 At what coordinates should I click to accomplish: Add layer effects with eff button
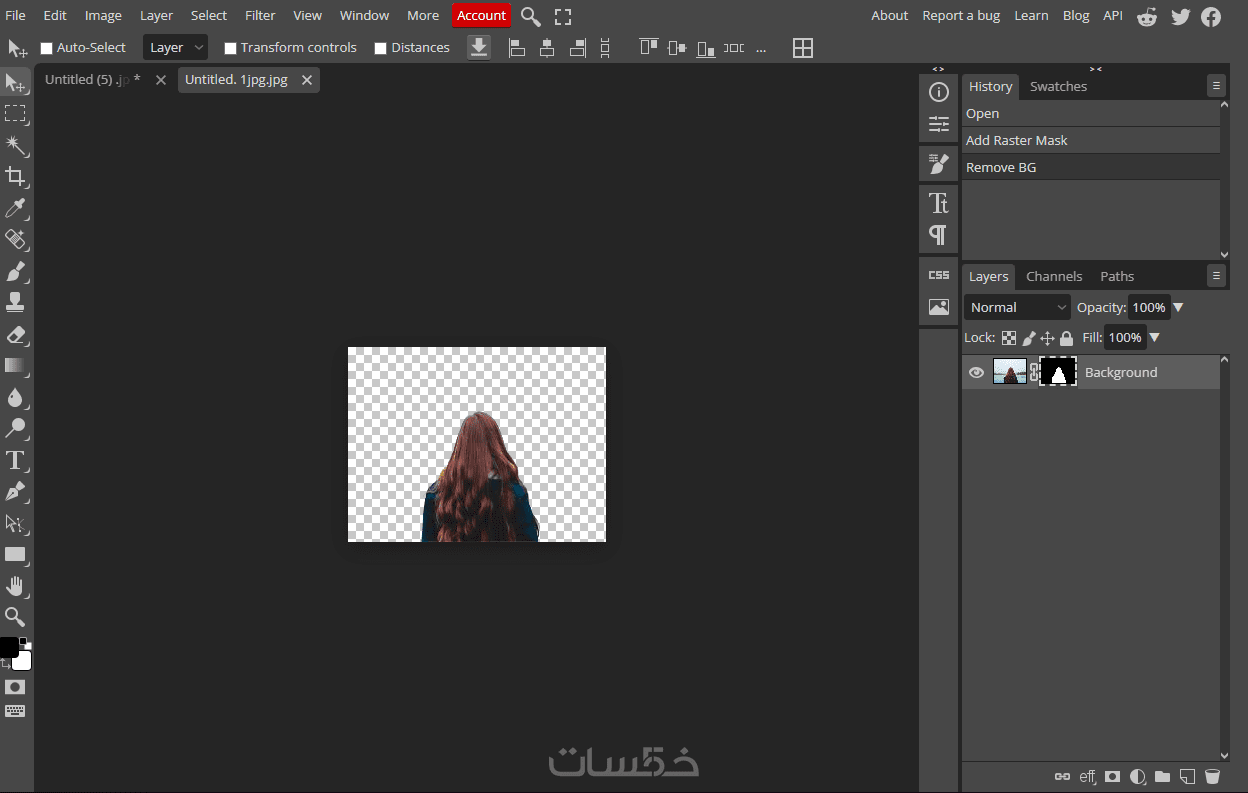pos(1087,776)
